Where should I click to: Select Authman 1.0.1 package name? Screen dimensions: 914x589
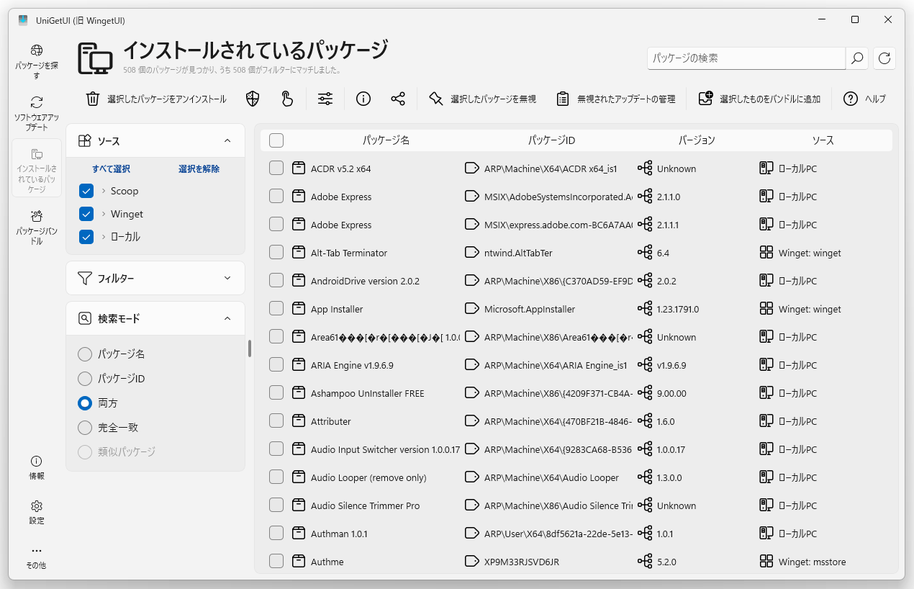click(x=339, y=534)
